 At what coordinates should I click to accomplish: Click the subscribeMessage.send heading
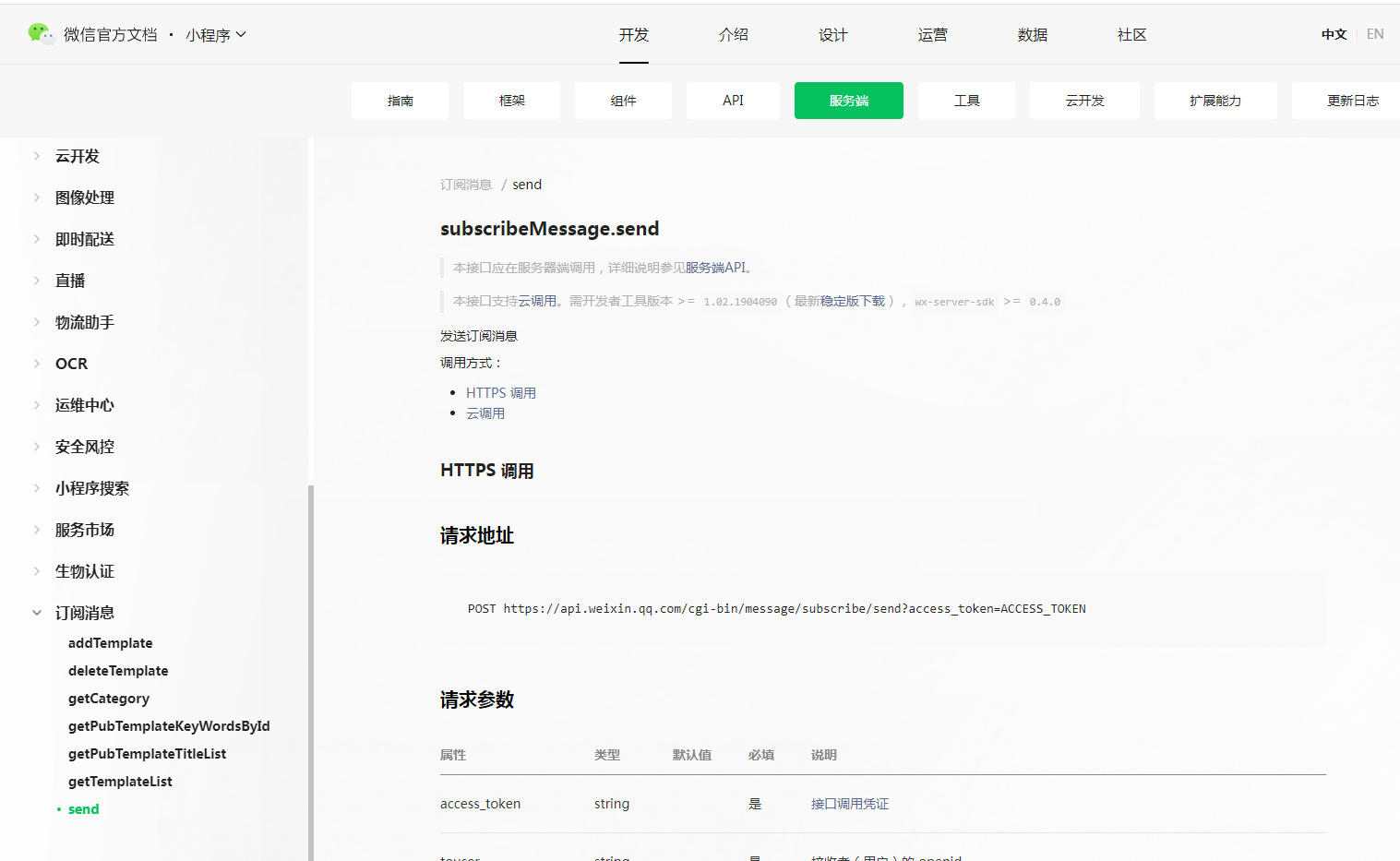pyautogui.click(x=550, y=229)
